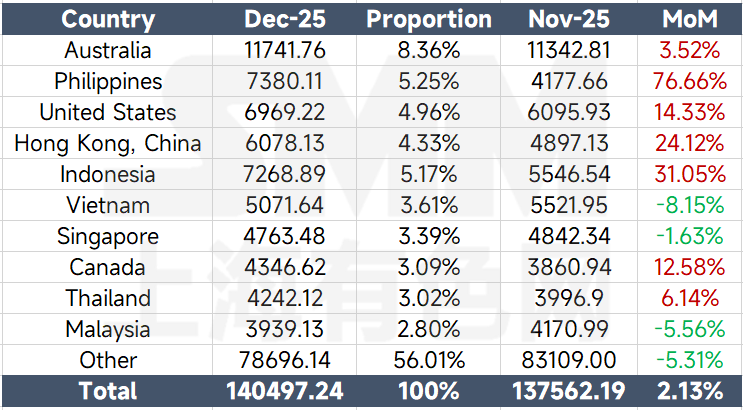Select the Other row label
The image size is (743, 410).
[x=108, y=360]
